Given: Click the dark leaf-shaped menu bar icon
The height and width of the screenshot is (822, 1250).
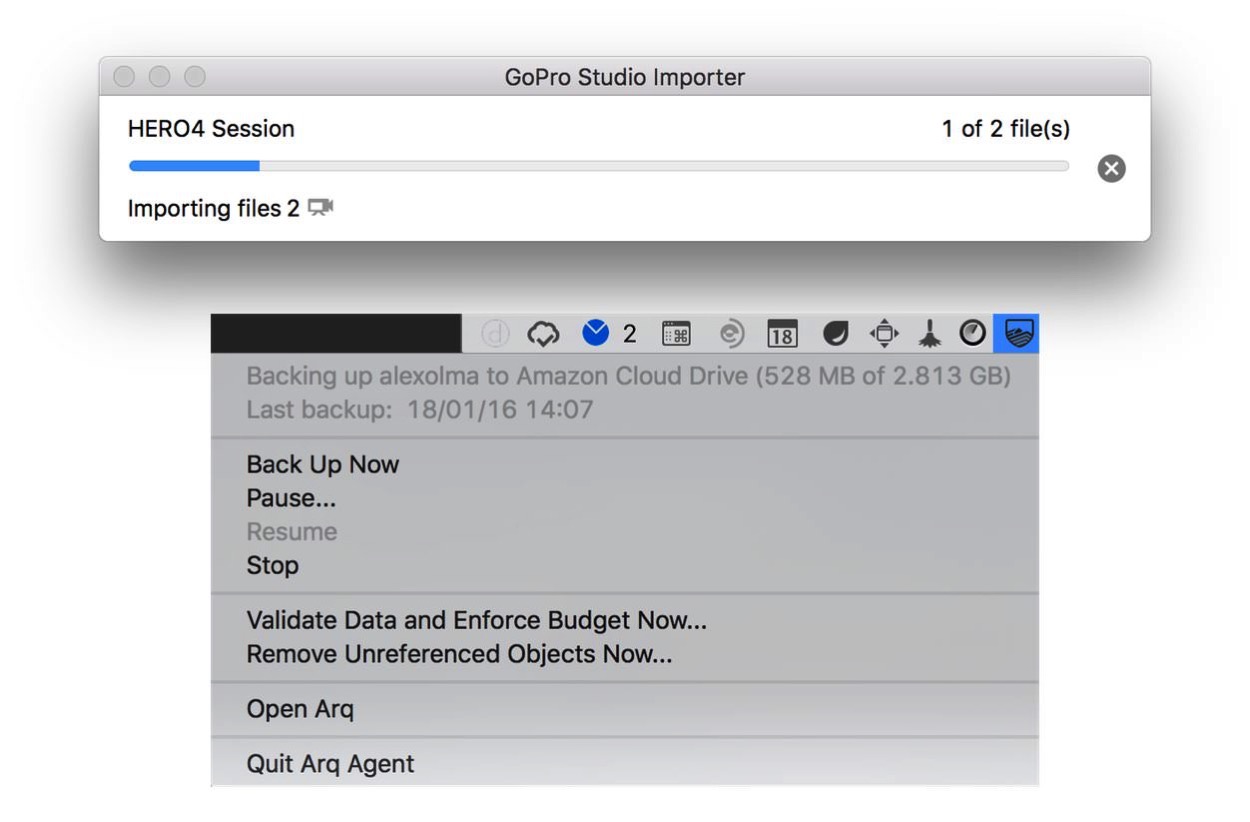Looking at the screenshot, I should tap(834, 334).
